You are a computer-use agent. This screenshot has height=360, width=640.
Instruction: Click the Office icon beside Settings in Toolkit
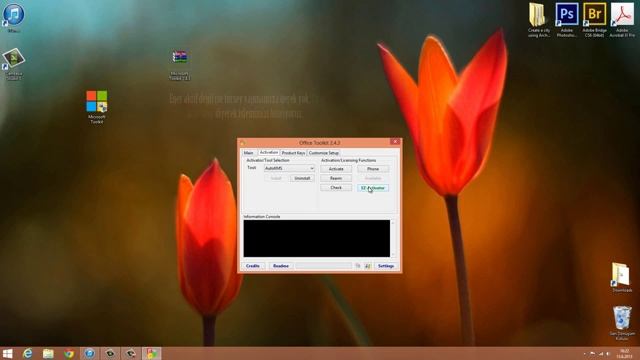coord(368,266)
